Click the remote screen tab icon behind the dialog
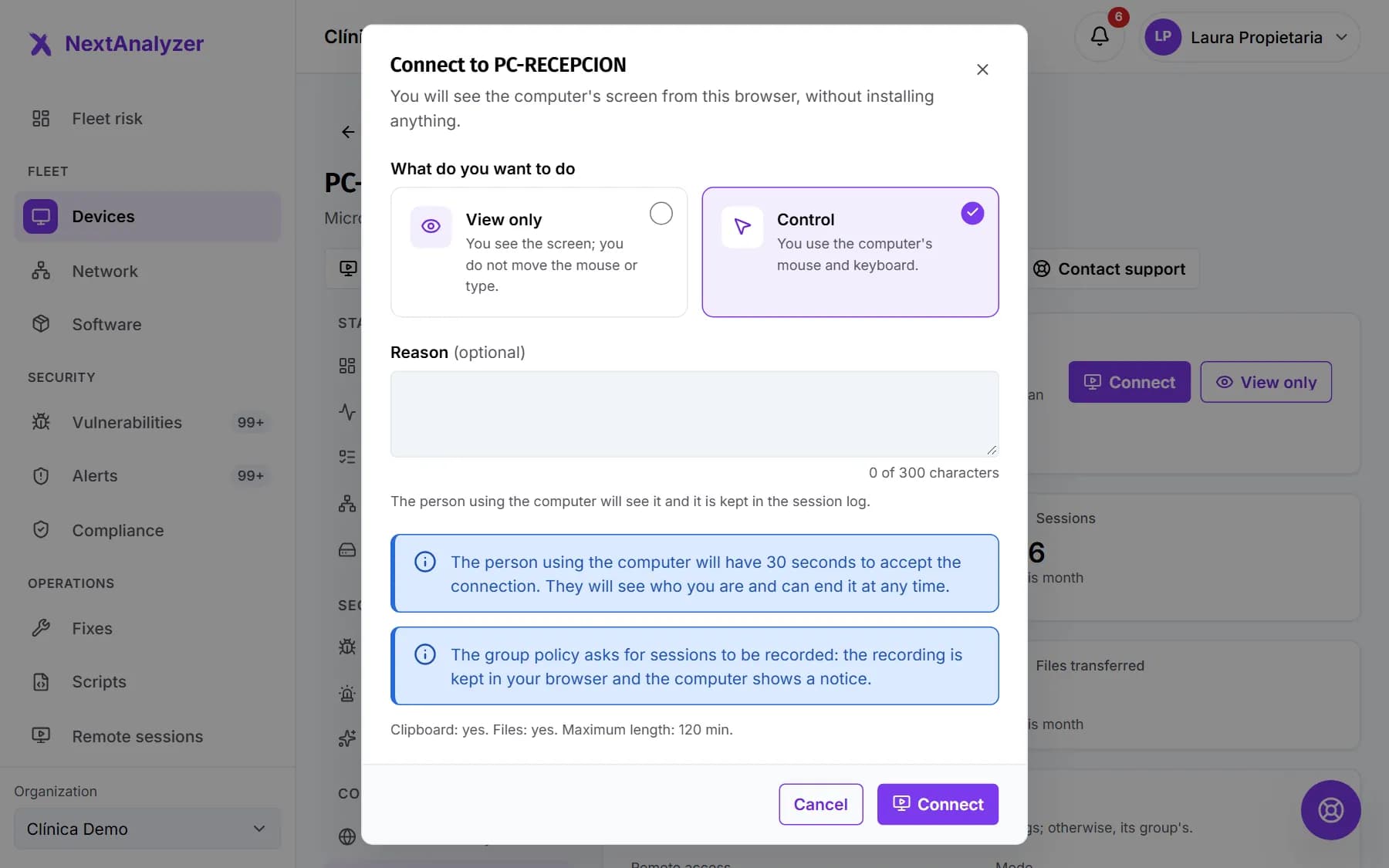The image size is (1389, 868). (x=348, y=269)
